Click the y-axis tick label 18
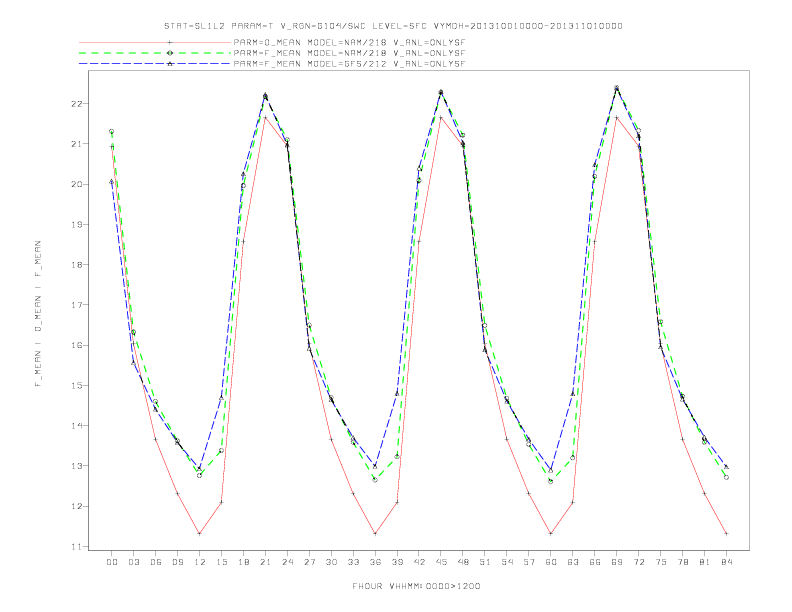The image size is (792, 612). tap(76, 265)
